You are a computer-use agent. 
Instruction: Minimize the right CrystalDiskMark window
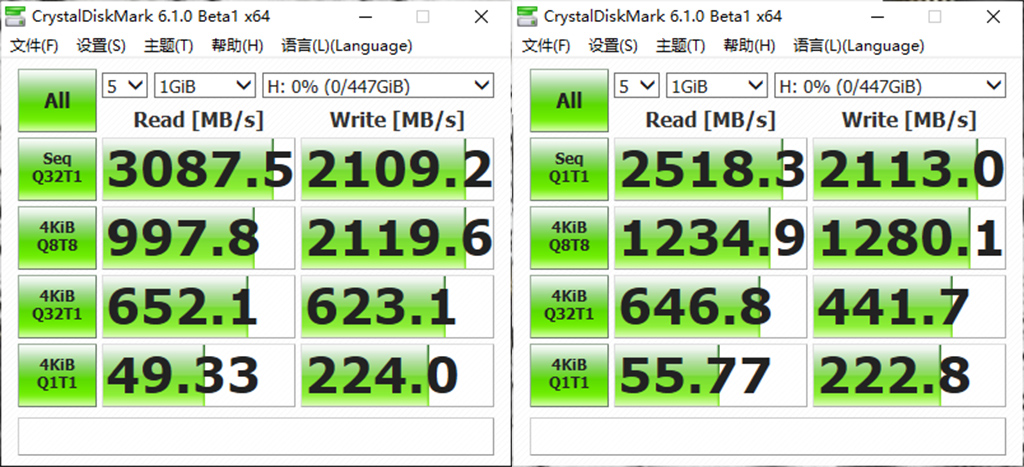(x=876, y=17)
